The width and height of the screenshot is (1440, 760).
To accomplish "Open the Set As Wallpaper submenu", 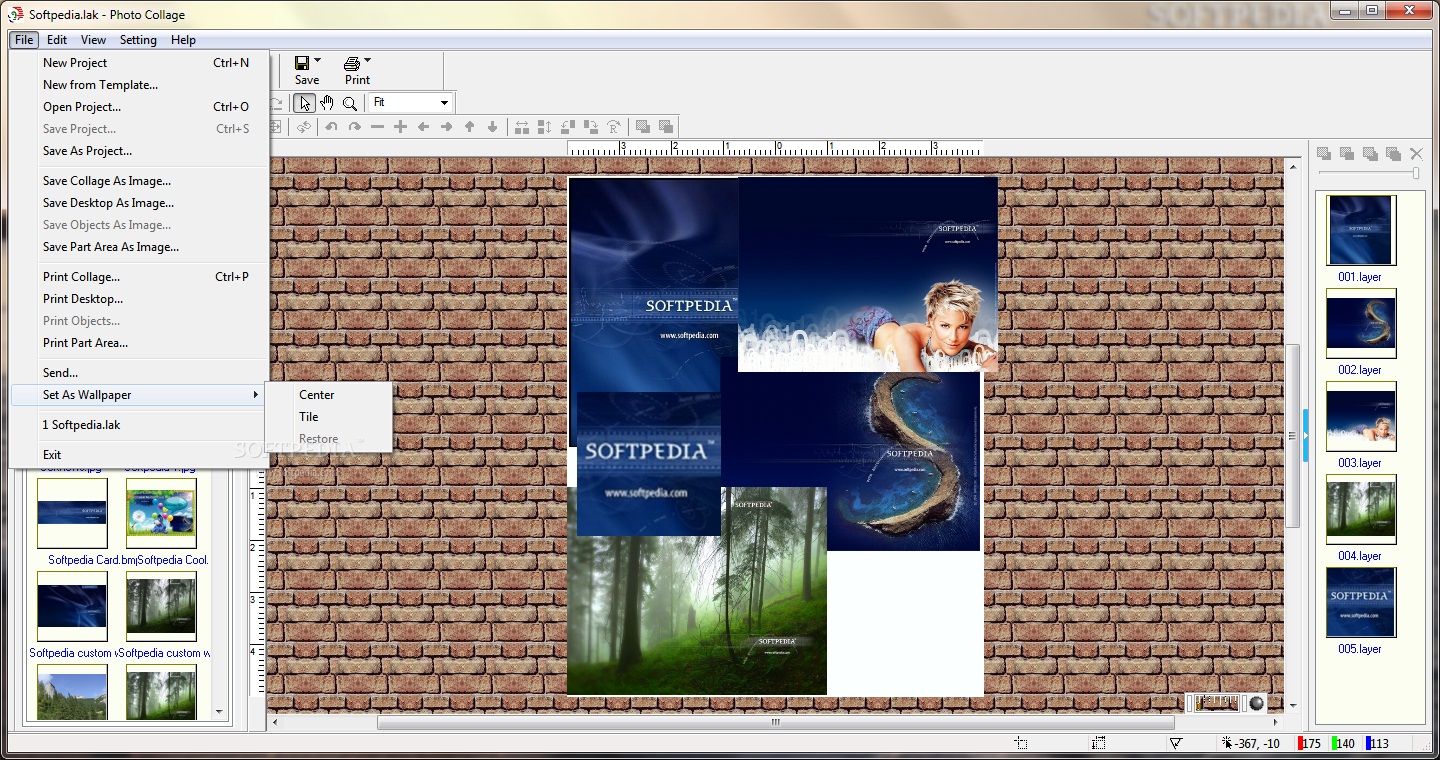I will tap(139, 395).
